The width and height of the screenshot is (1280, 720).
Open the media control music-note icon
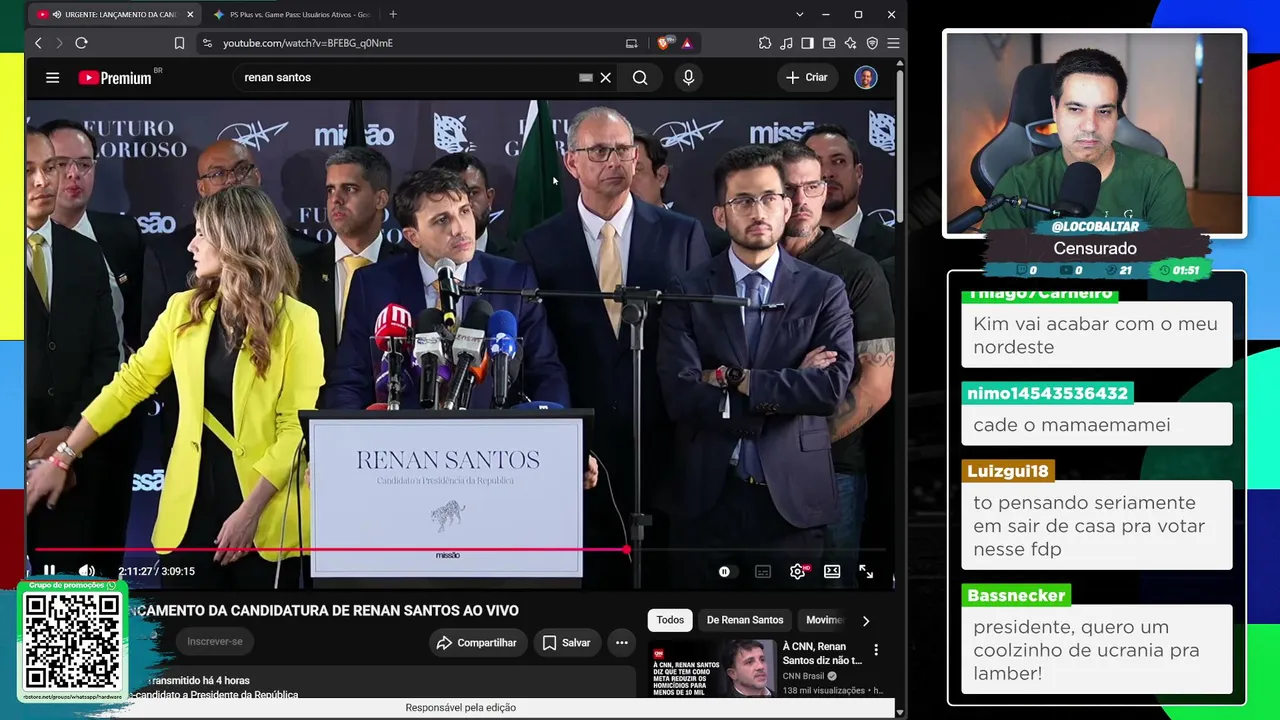[786, 43]
